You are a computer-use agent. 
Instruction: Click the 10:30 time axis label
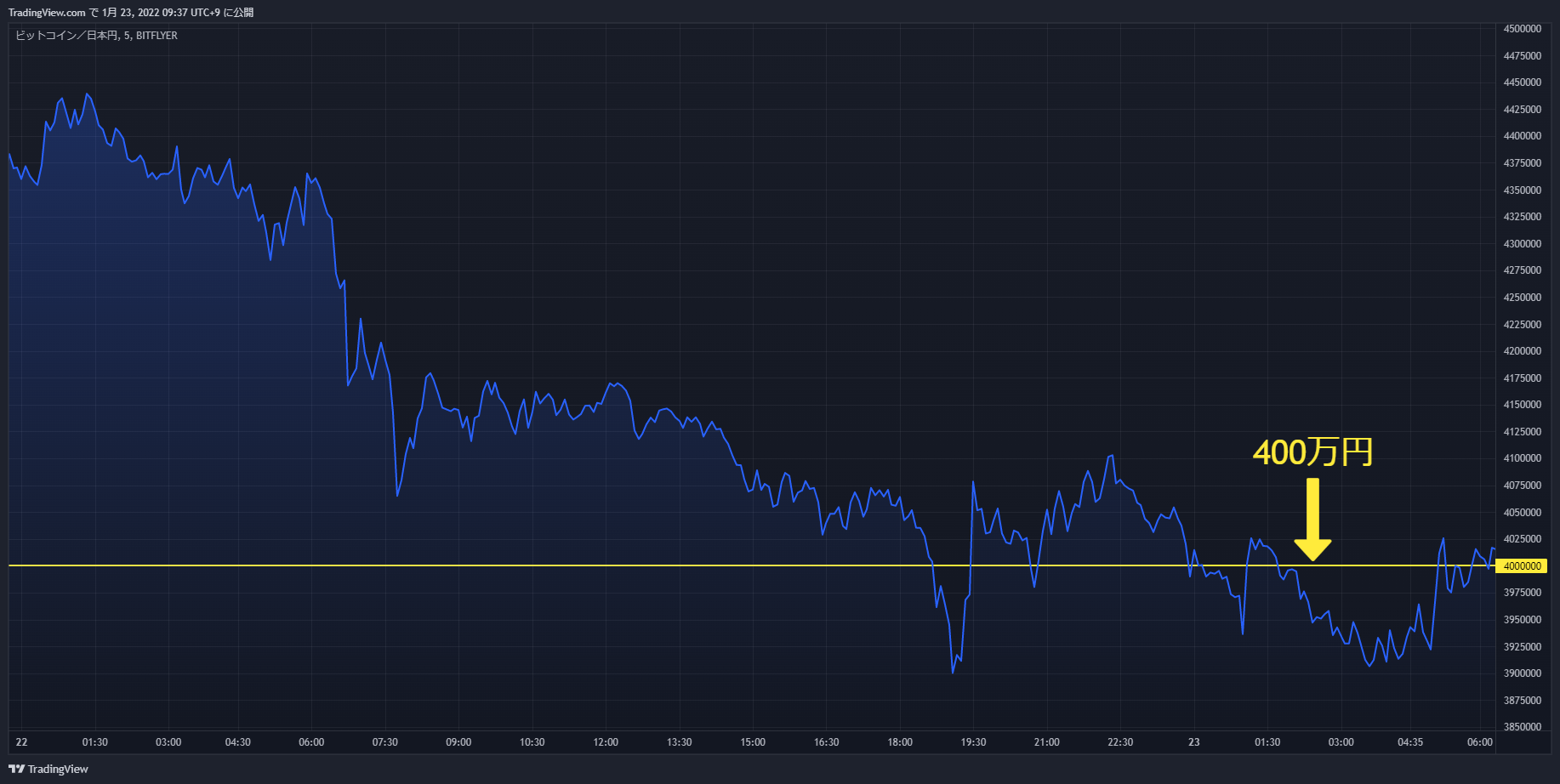(532, 742)
